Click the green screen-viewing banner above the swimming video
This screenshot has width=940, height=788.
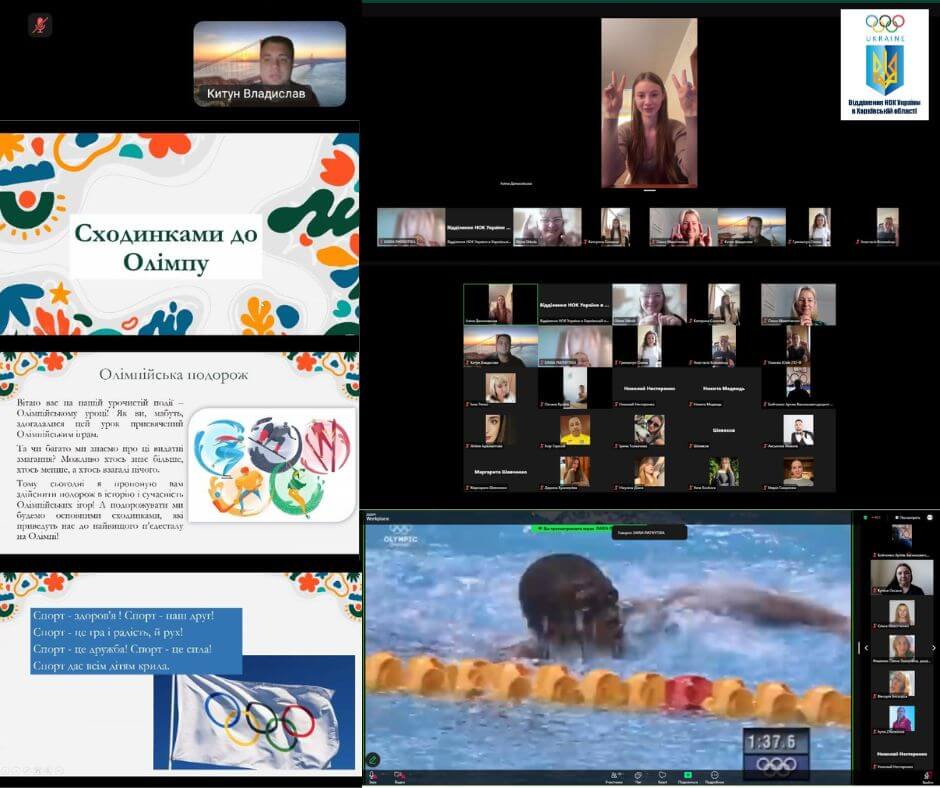click(571, 529)
